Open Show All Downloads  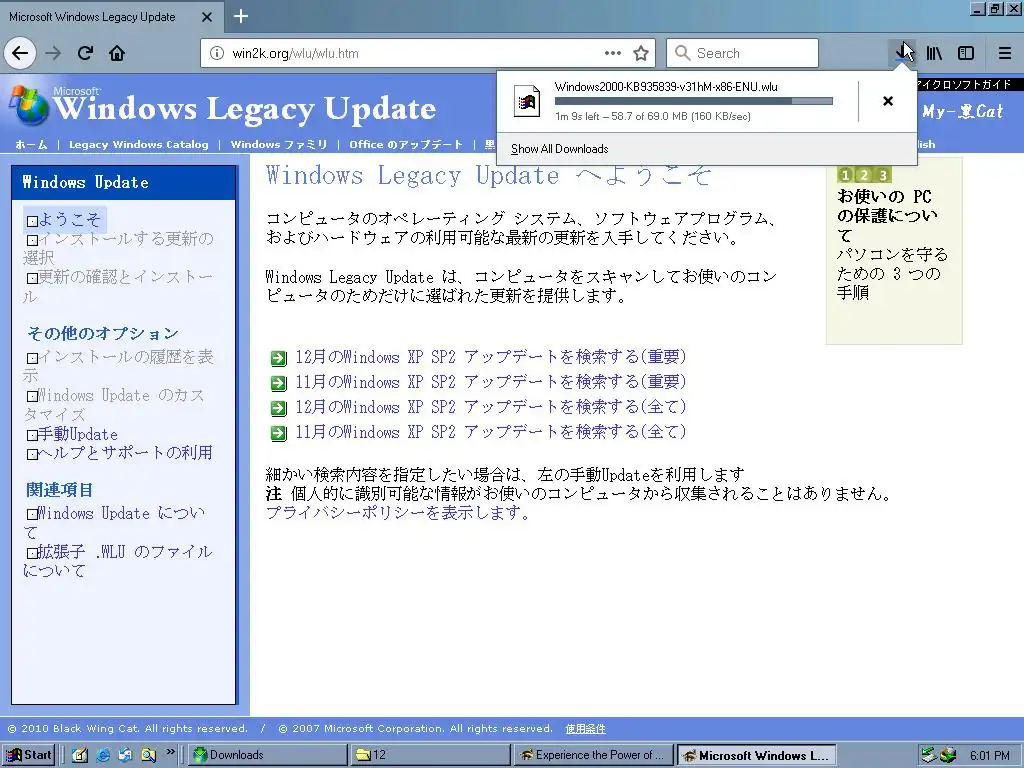coord(559,149)
